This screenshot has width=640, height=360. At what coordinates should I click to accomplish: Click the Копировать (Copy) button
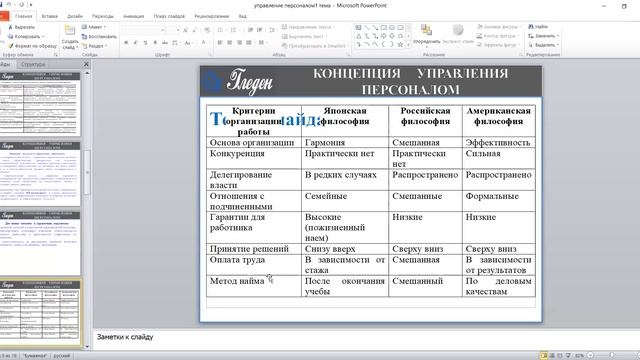coord(24,36)
